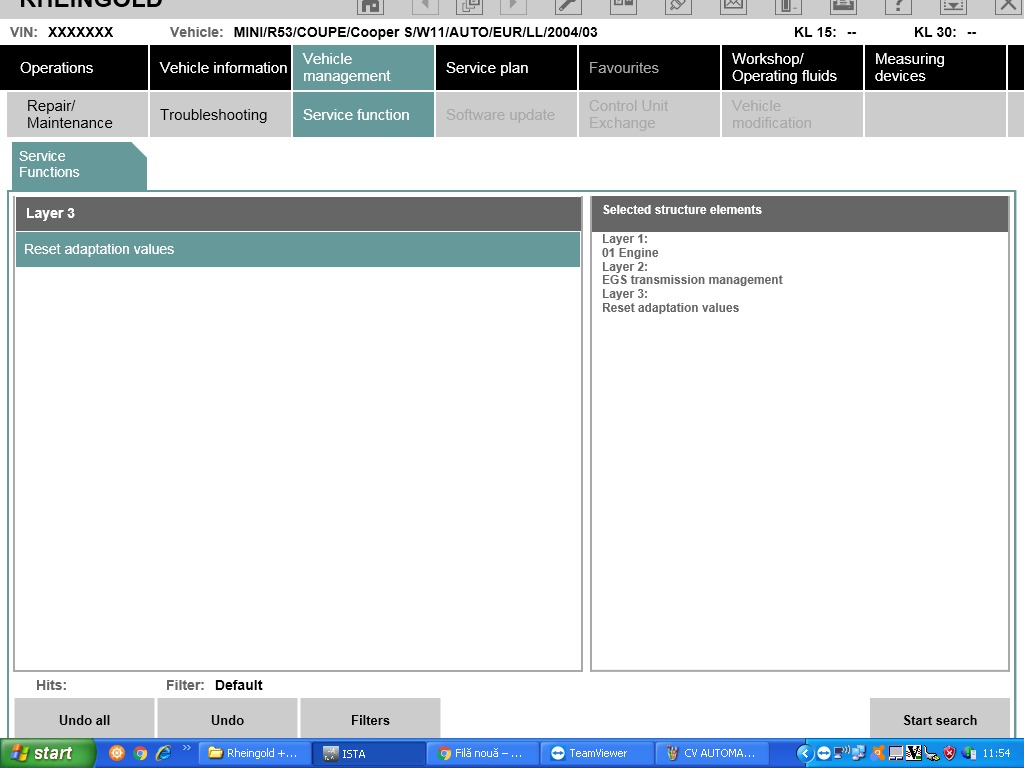Expand hidden system tray icons arrow
1024x768 pixels.
[x=805, y=753]
